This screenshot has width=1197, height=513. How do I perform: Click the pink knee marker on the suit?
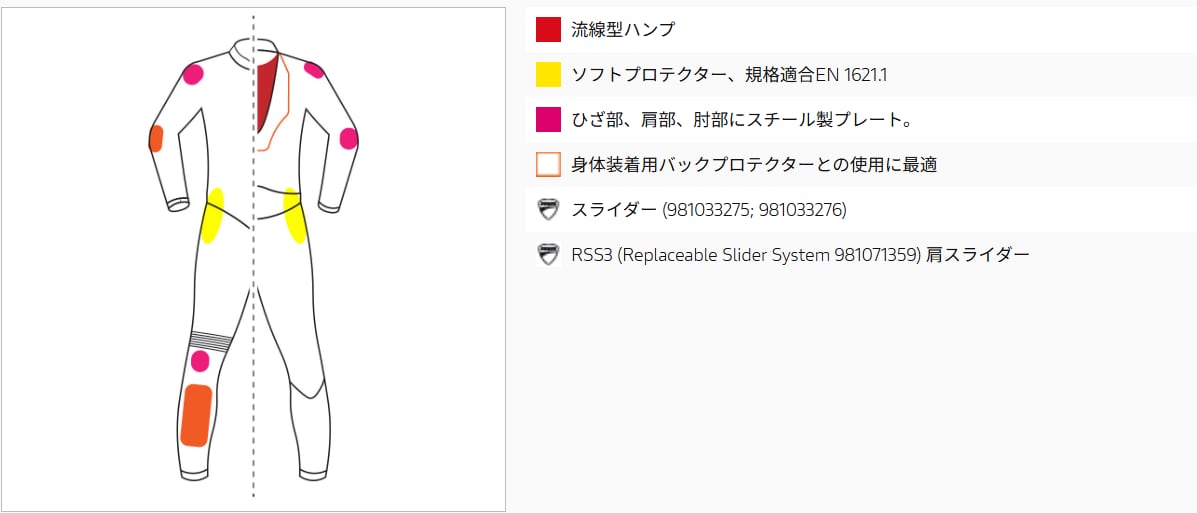(x=200, y=361)
